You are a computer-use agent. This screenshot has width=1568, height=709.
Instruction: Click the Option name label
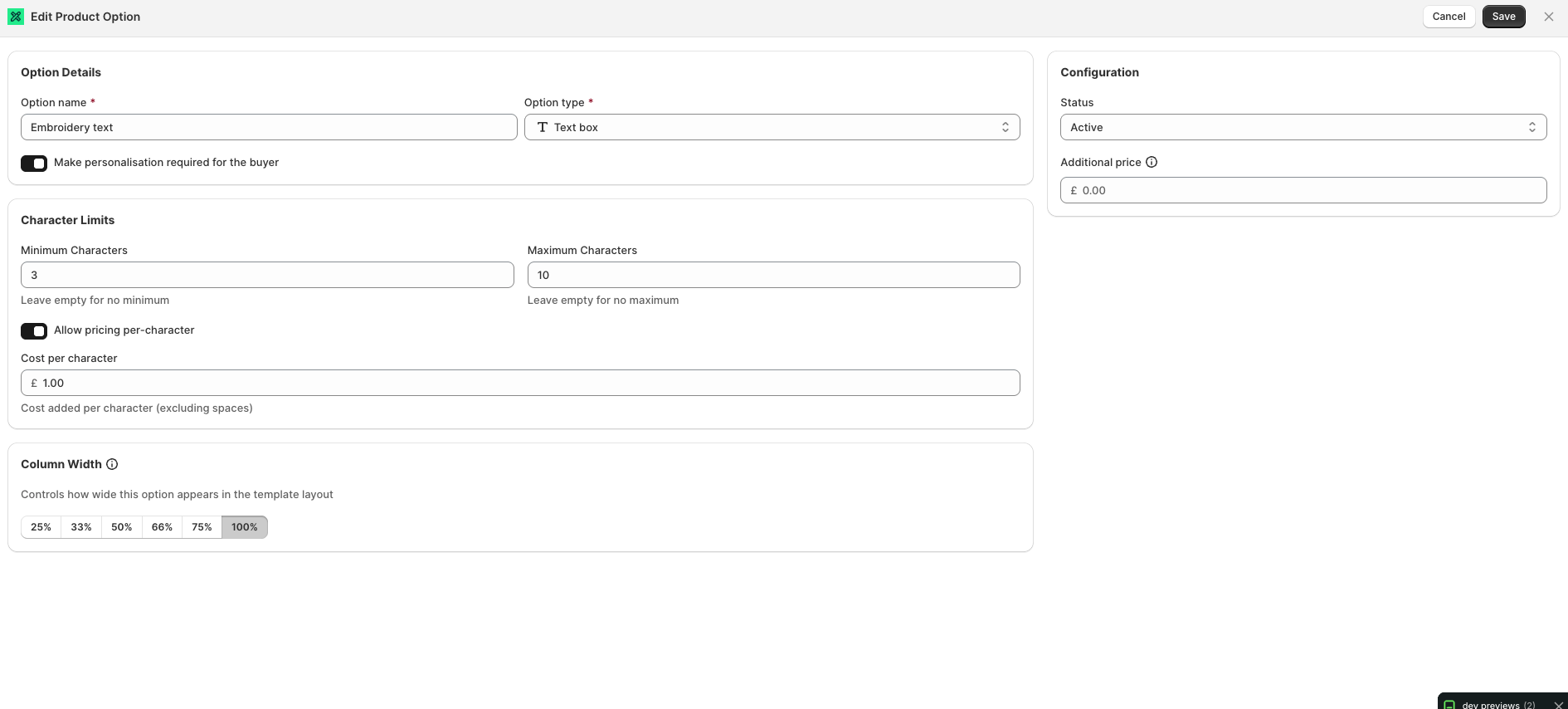click(53, 102)
